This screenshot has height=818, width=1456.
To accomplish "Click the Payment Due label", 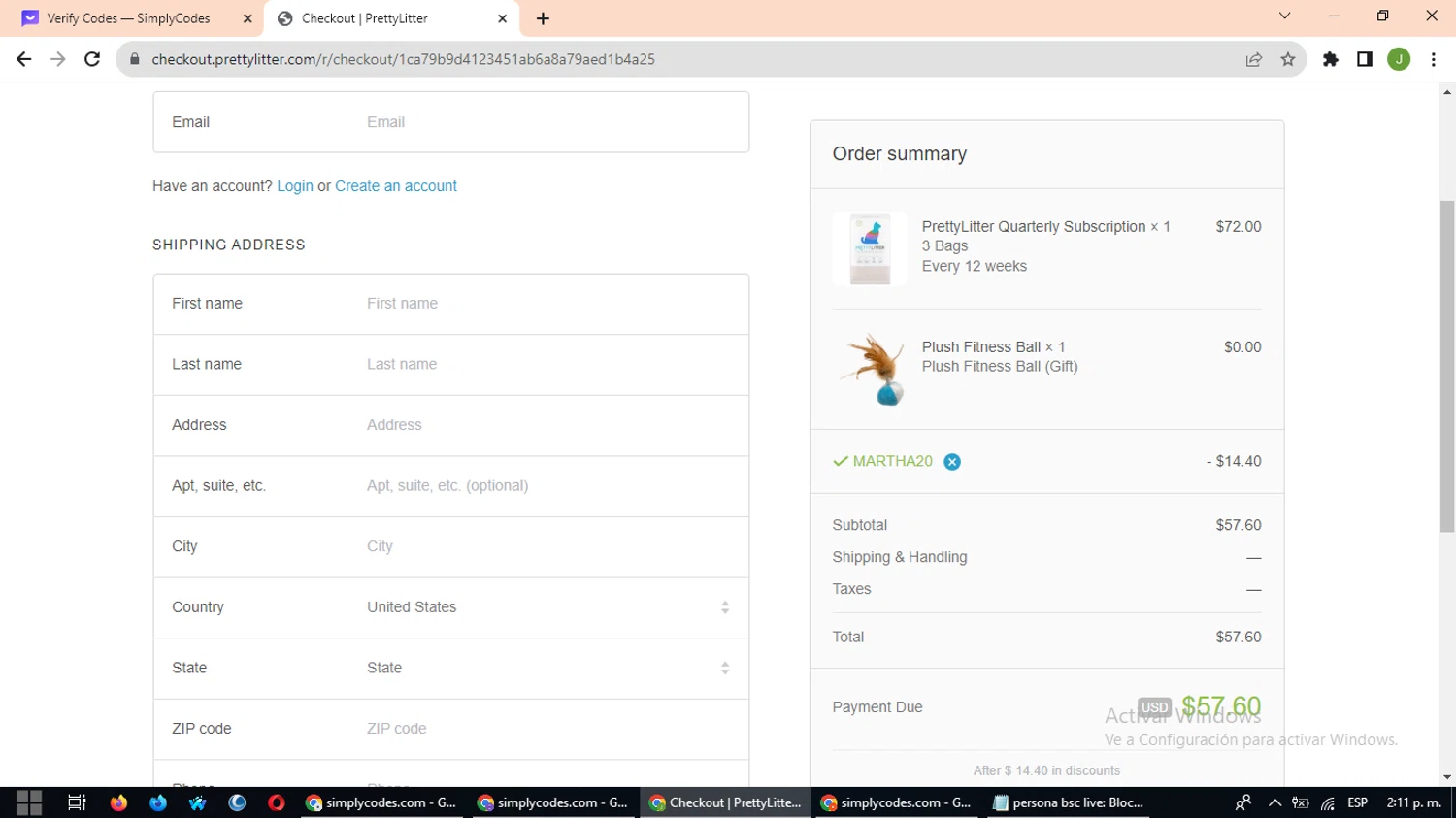I will pos(877,707).
